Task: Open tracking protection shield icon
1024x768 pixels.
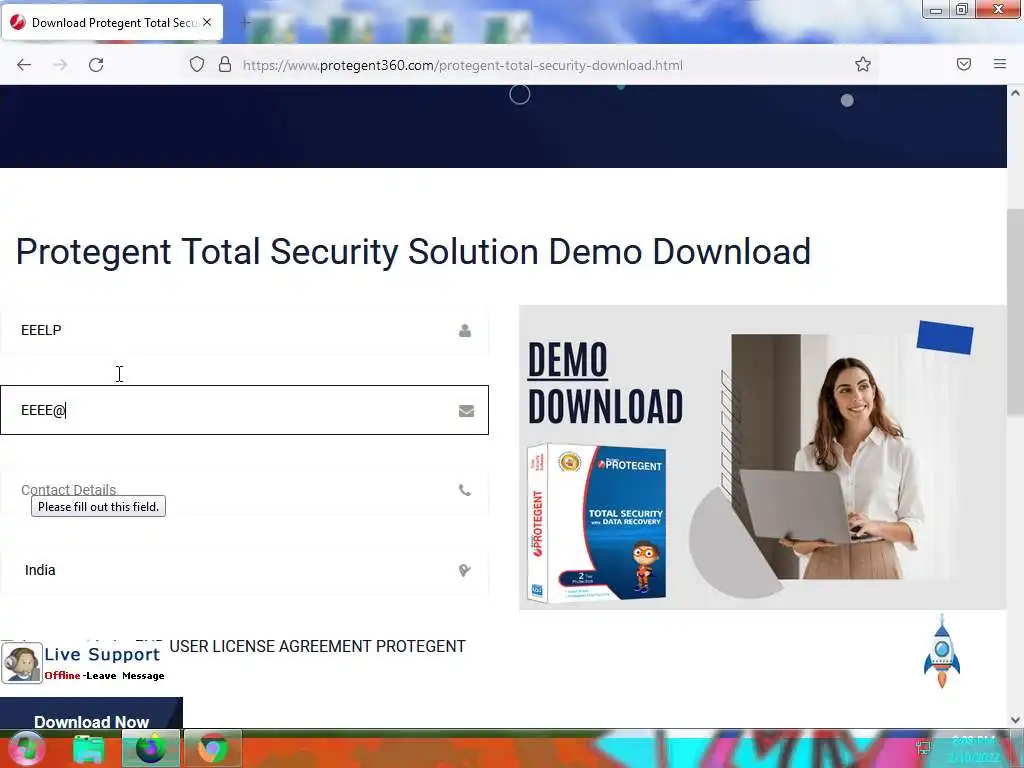Action: tap(197, 65)
